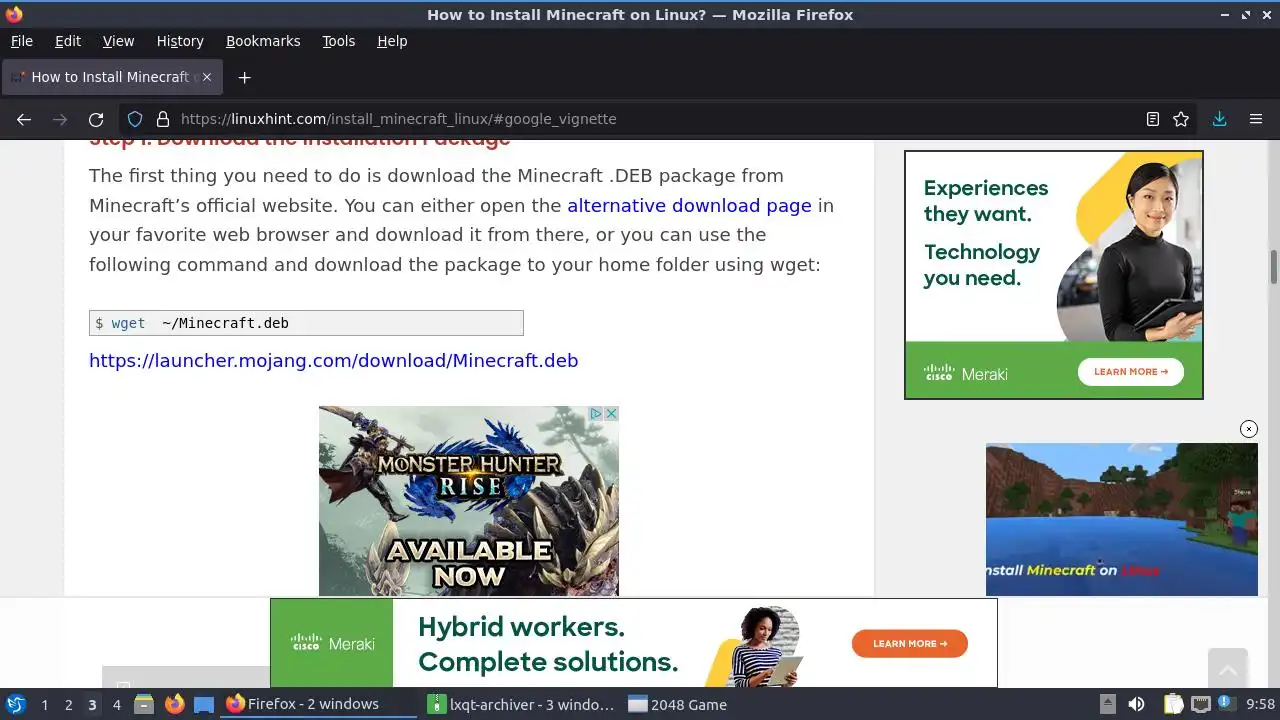
Task: Open the update notifier tray icon
Action: point(1224,704)
